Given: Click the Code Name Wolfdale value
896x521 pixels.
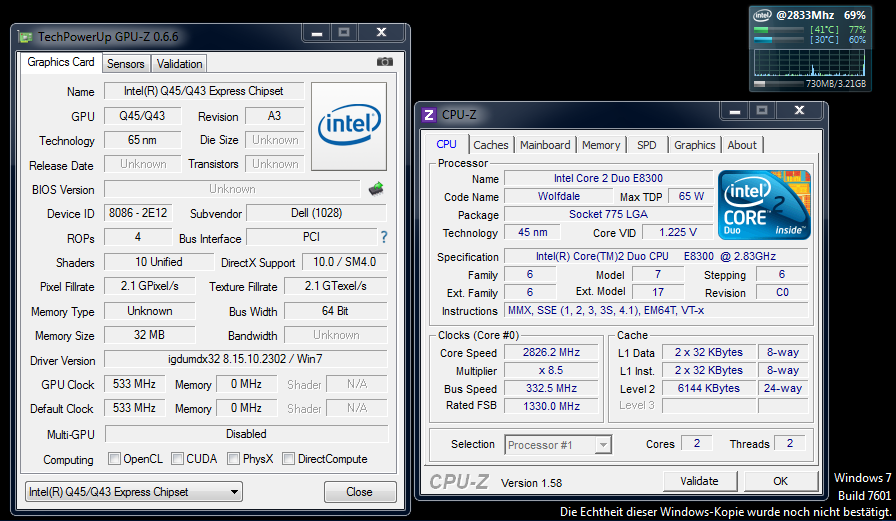Looking at the screenshot, I should (x=559, y=196).
